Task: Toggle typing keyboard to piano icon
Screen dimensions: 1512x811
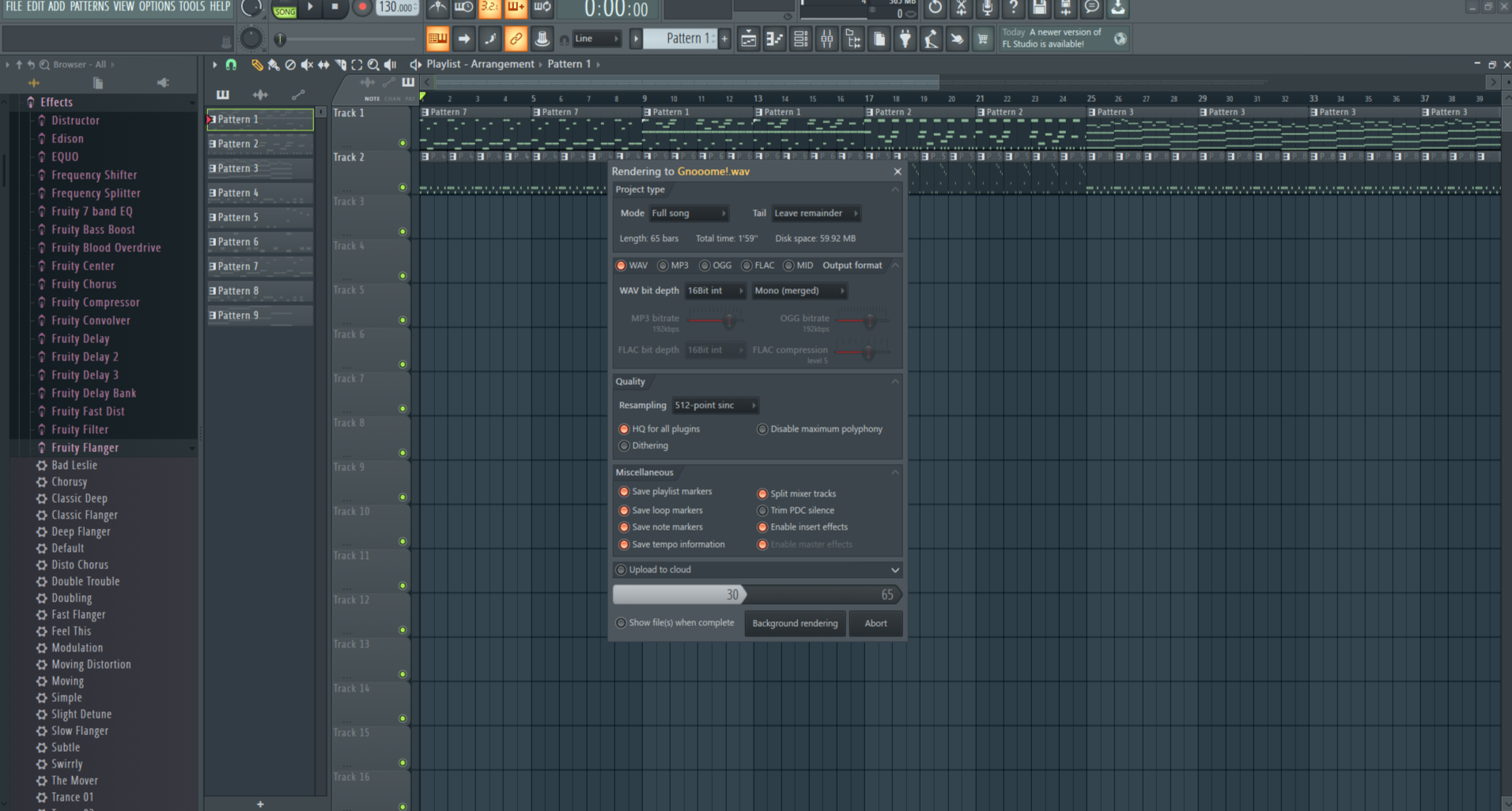Action: 437,38
